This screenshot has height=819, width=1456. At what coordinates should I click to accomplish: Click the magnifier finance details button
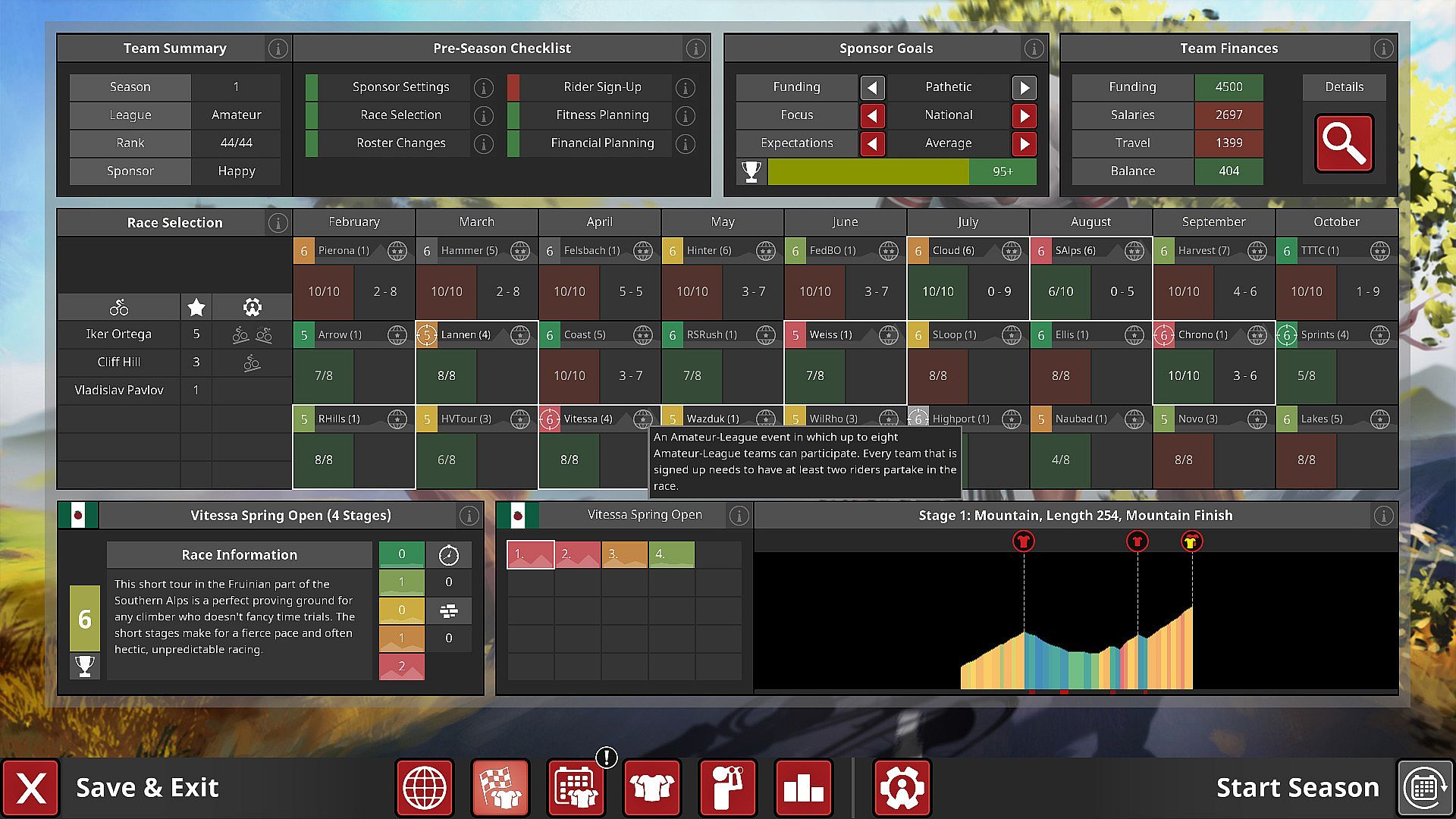coord(1344,143)
